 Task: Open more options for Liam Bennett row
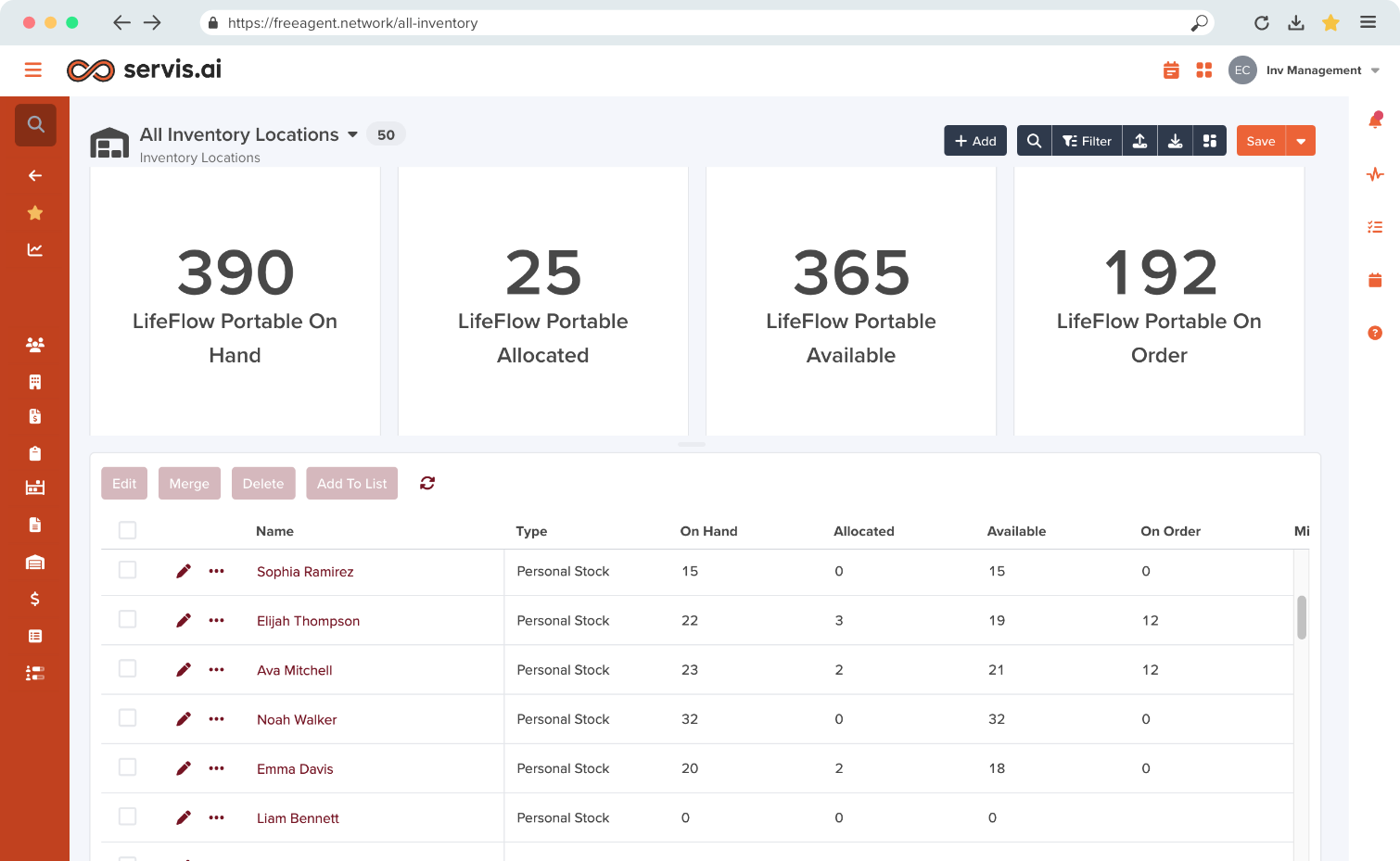pyautogui.click(x=217, y=817)
